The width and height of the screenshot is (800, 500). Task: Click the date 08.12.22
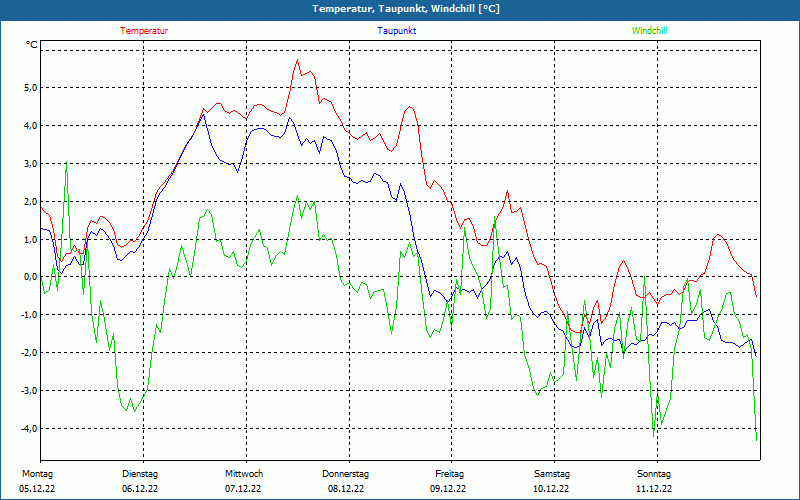(x=346, y=489)
